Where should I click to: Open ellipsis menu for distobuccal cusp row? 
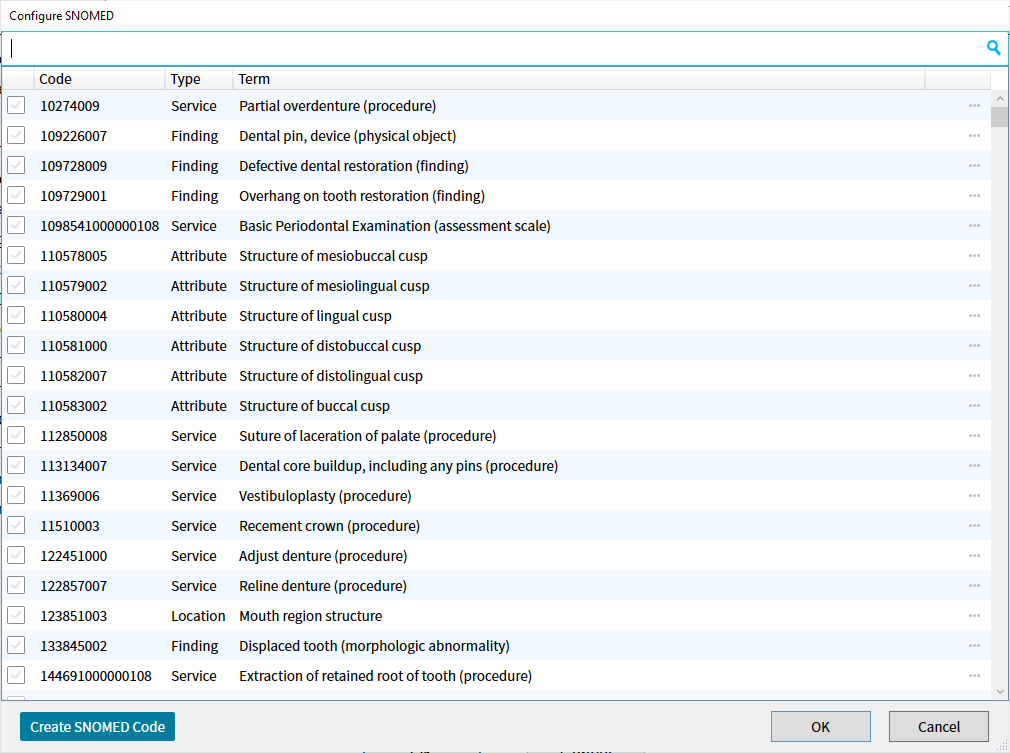coord(974,346)
